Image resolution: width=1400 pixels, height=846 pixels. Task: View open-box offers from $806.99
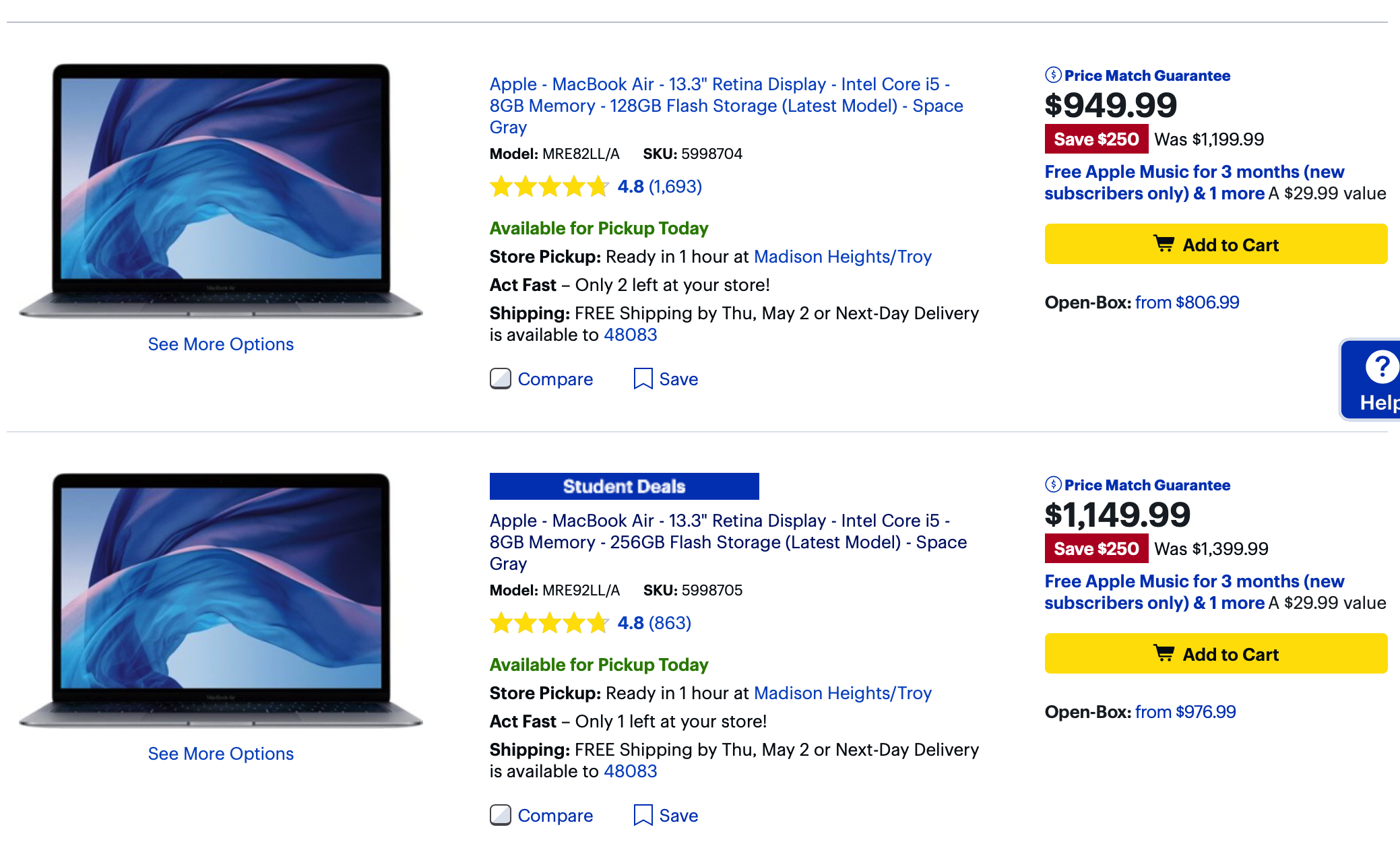pyautogui.click(x=1186, y=302)
